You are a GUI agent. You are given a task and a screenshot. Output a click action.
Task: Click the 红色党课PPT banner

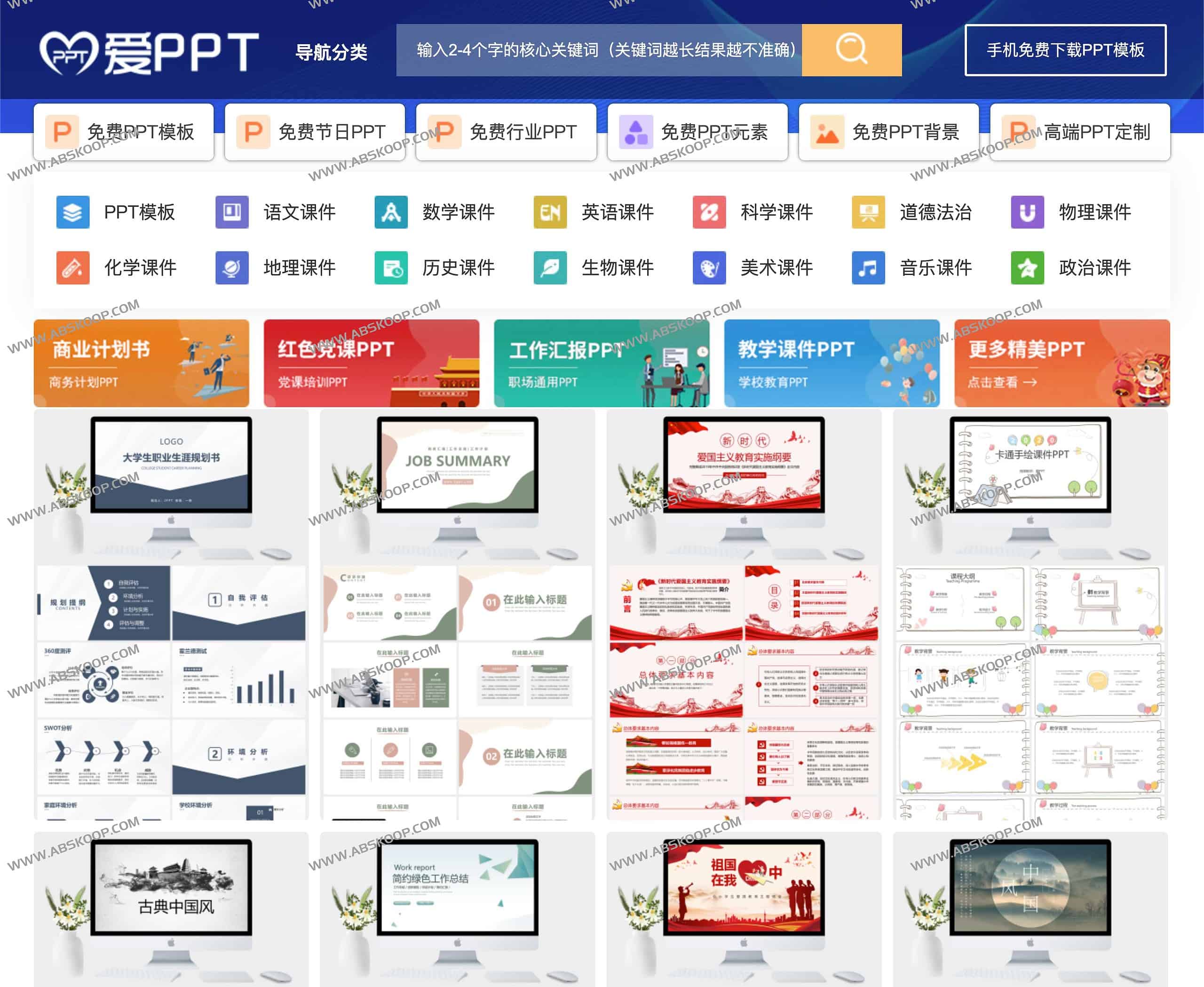point(373,363)
